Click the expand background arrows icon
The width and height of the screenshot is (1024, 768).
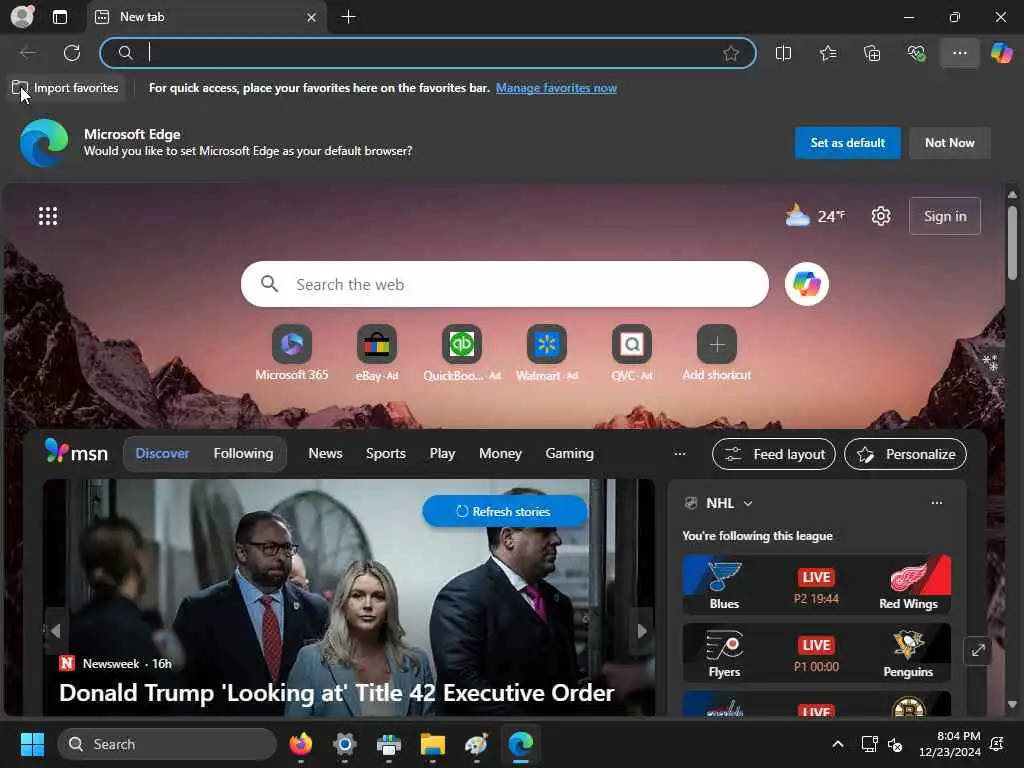point(978,650)
